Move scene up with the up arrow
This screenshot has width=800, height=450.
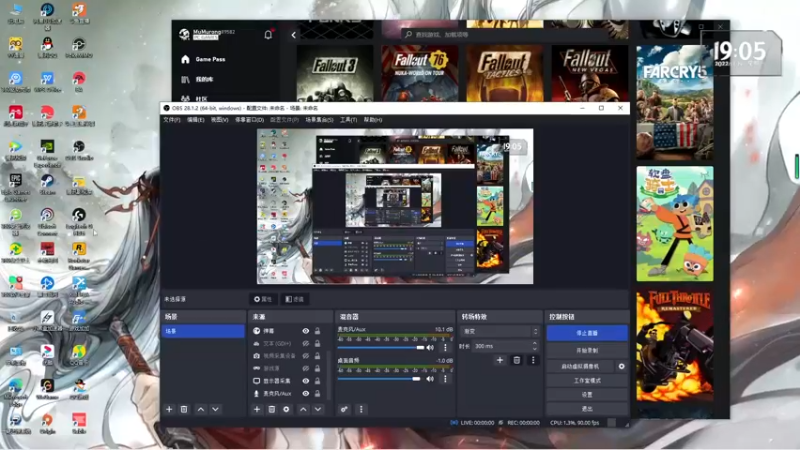pyautogui.click(x=201, y=409)
